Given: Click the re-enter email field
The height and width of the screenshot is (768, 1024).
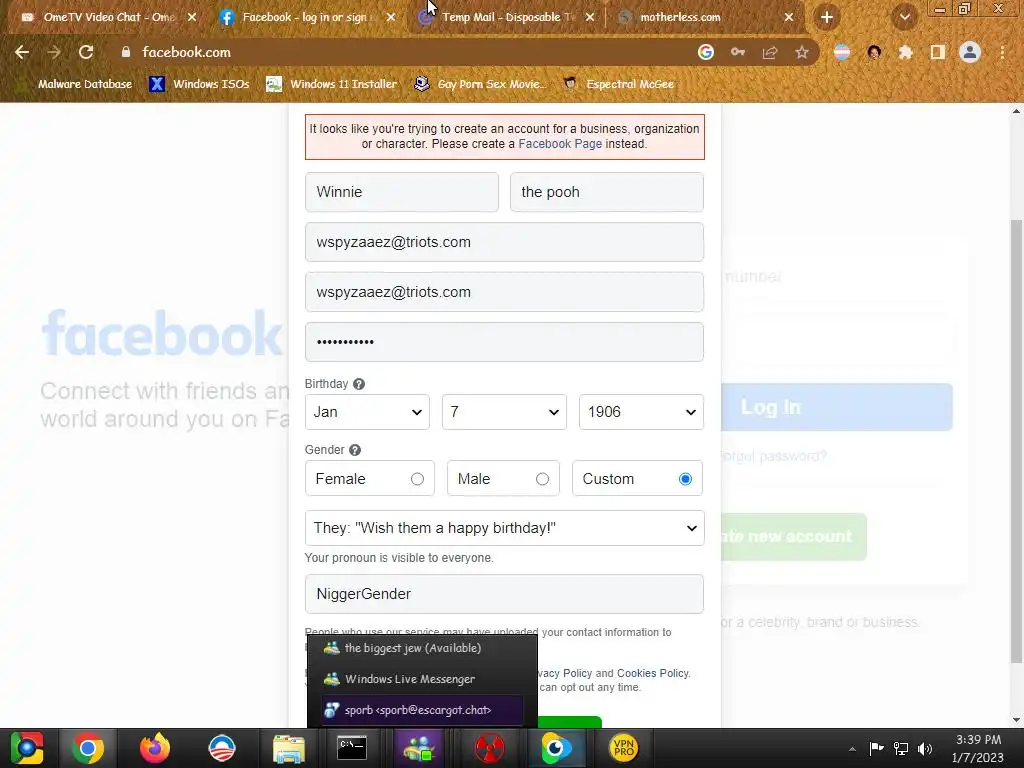Looking at the screenshot, I should [x=504, y=292].
